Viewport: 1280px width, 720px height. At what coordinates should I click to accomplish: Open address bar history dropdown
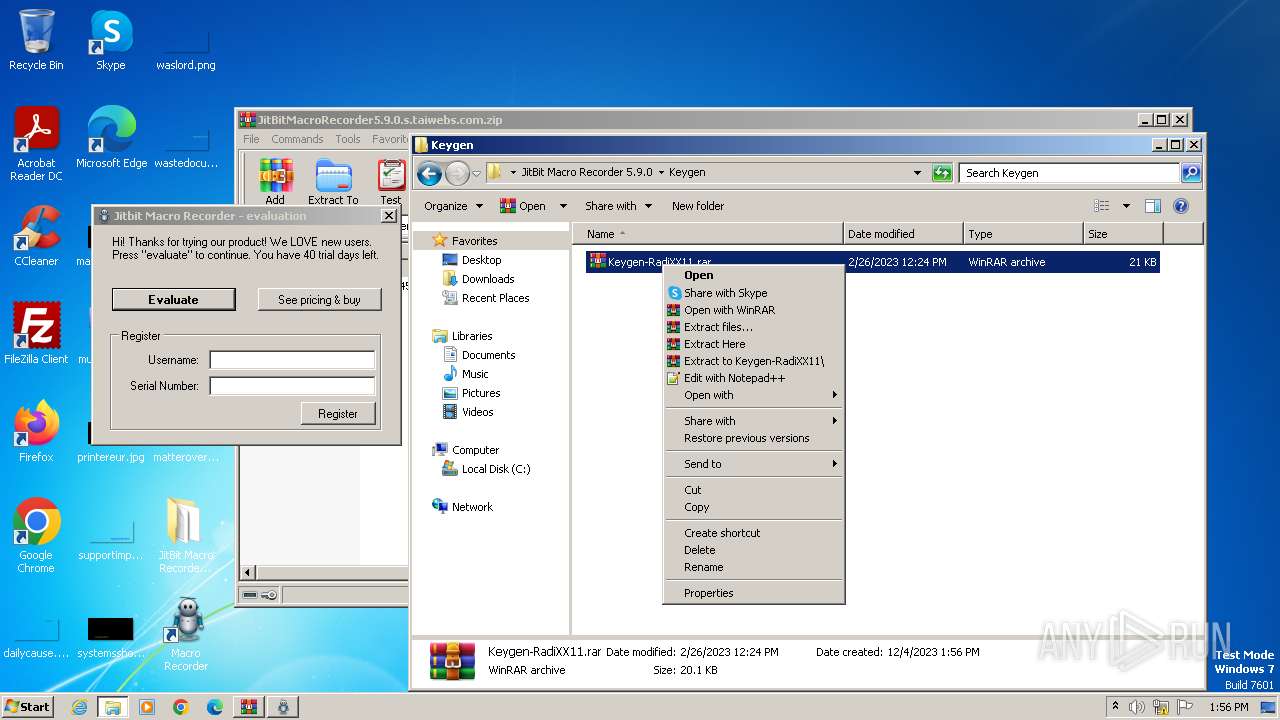917,173
